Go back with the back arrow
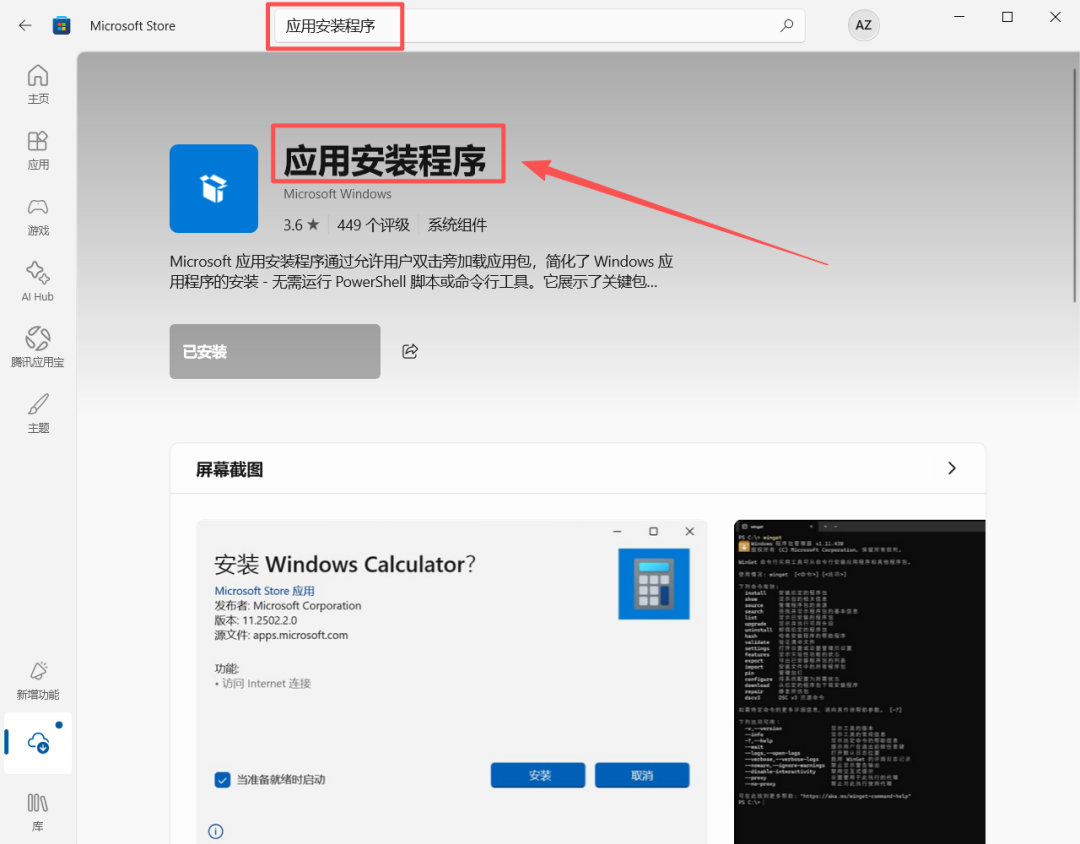 pyautogui.click(x=25, y=25)
